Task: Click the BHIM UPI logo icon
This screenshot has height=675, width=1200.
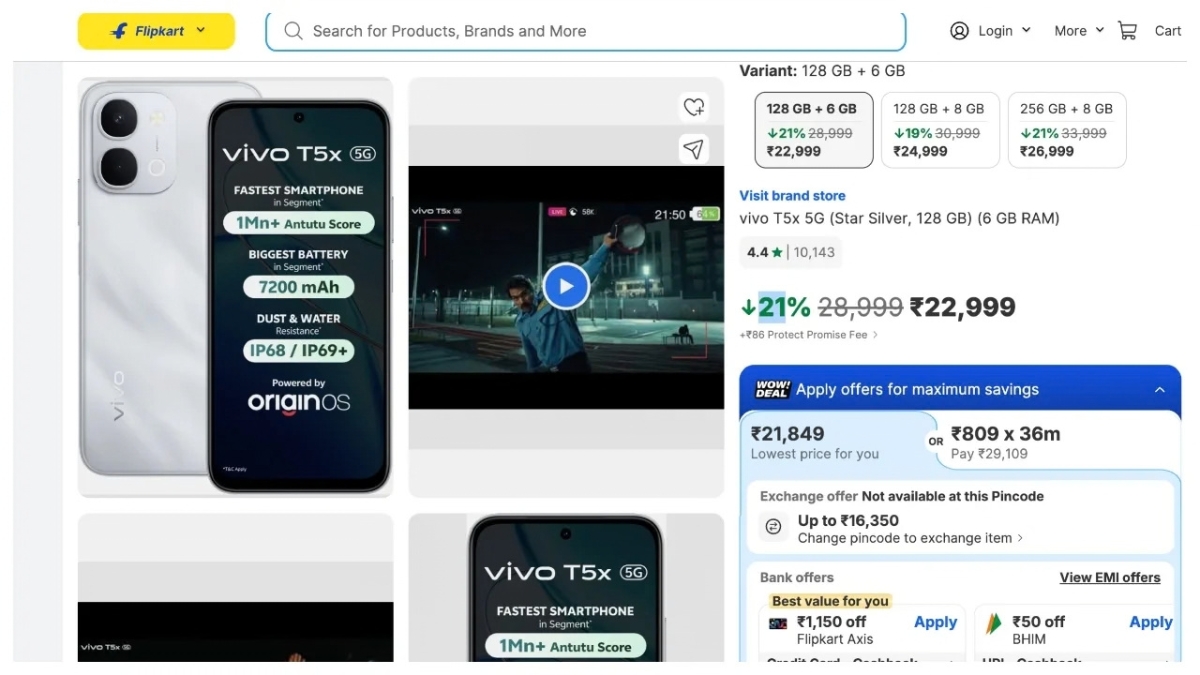Action: click(993, 624)
